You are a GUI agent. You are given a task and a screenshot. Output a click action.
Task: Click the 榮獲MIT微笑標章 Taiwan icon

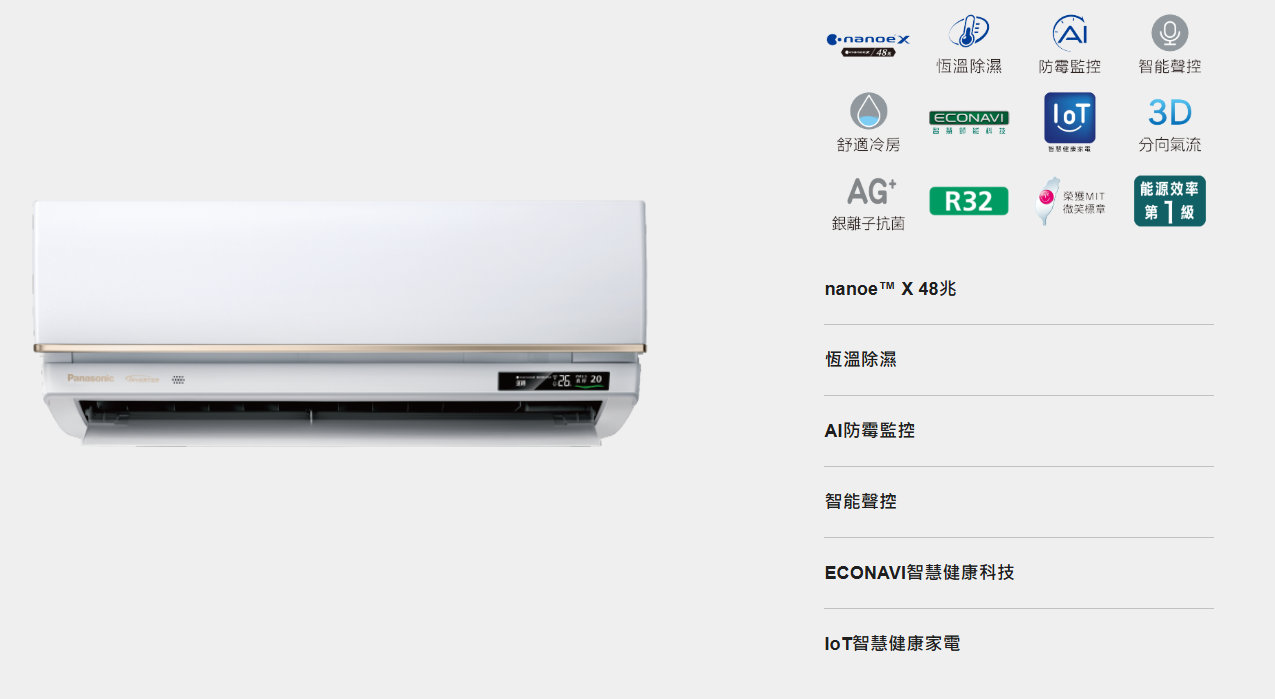point(1069,201)
